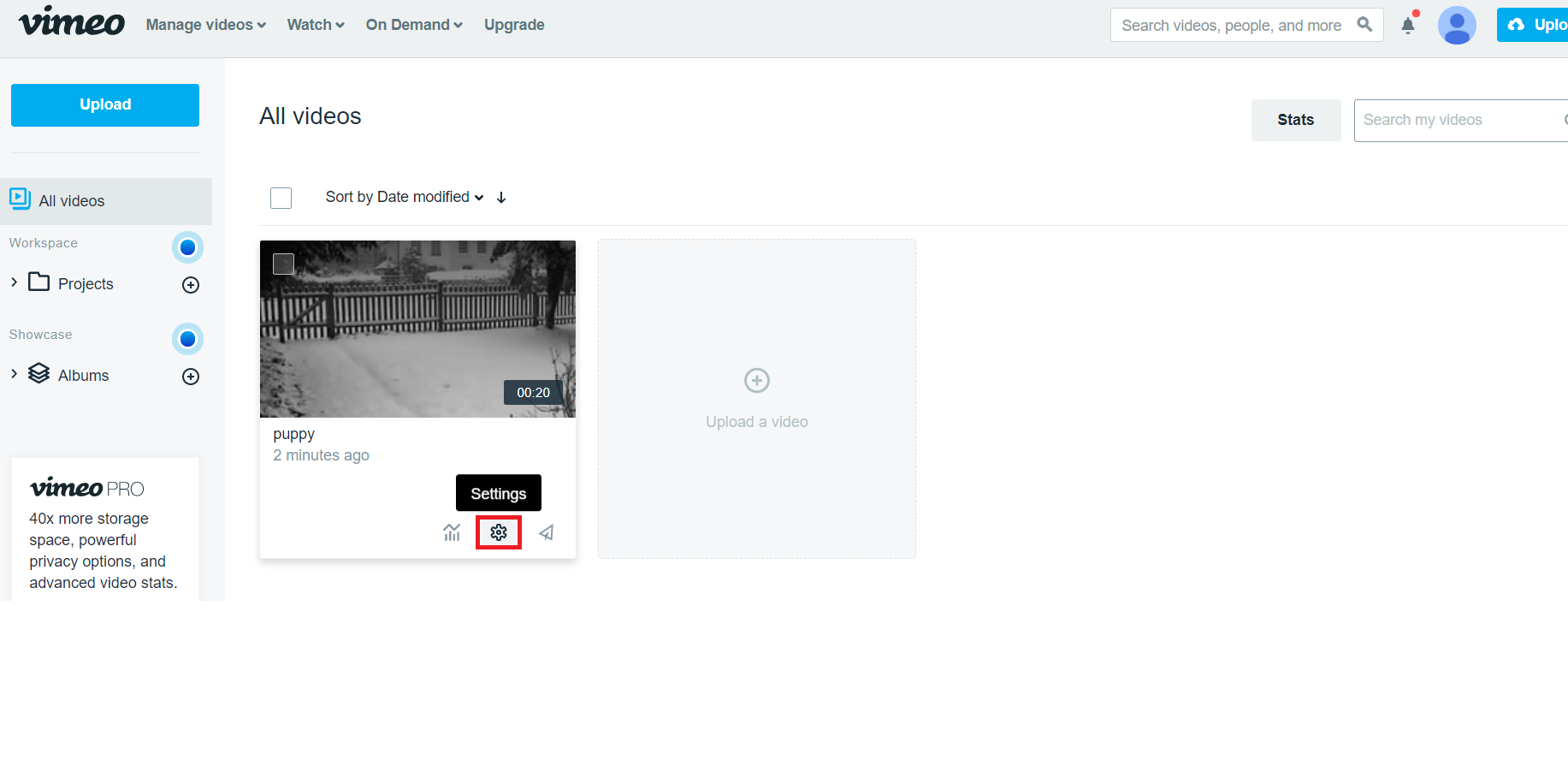Expand the Projects tree
Image resolution: width=1568 pixels, height=778 pixels.
coord(14,282)
